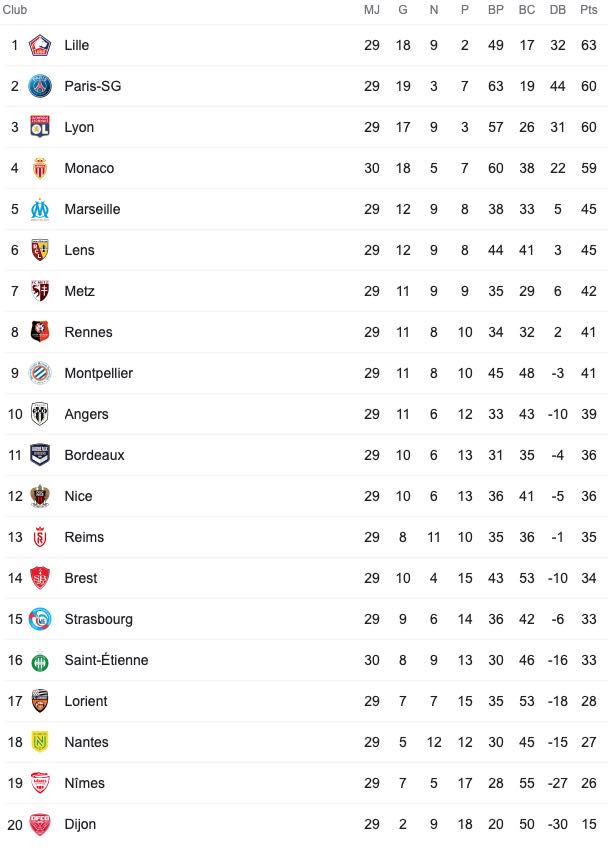This screenshot has width=608, height=852.
Task: Select the Dijon club crest
Action: coord(40,824)
